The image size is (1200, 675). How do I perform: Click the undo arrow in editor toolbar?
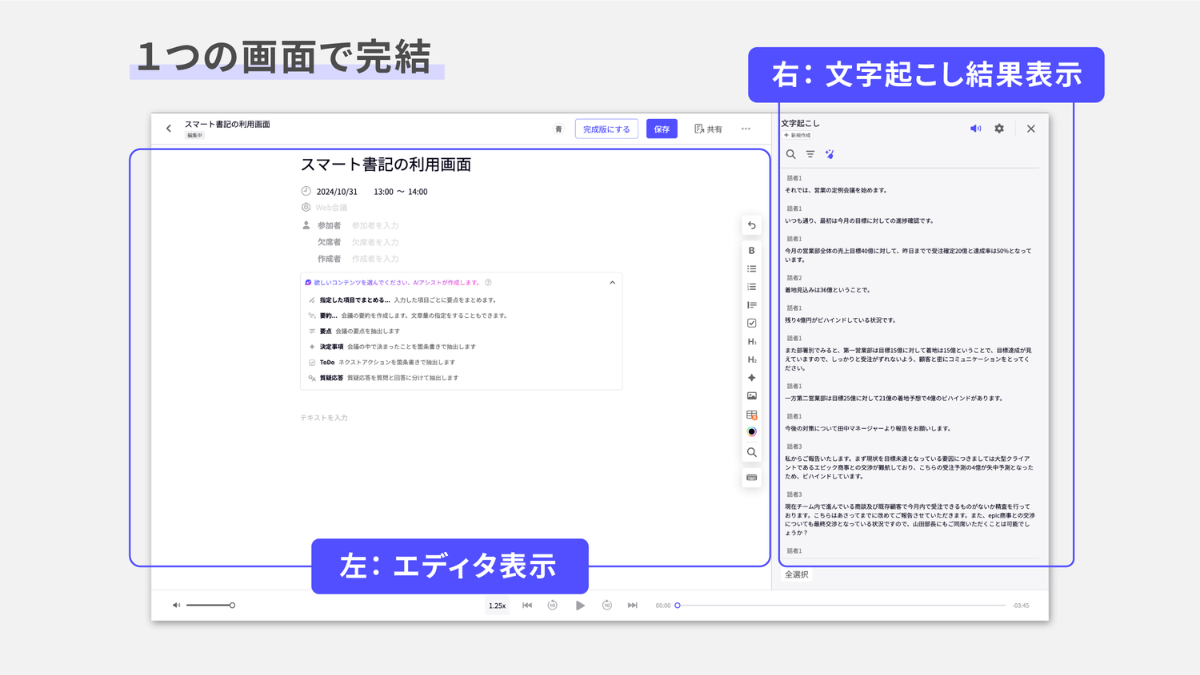[x=752, y=226]
